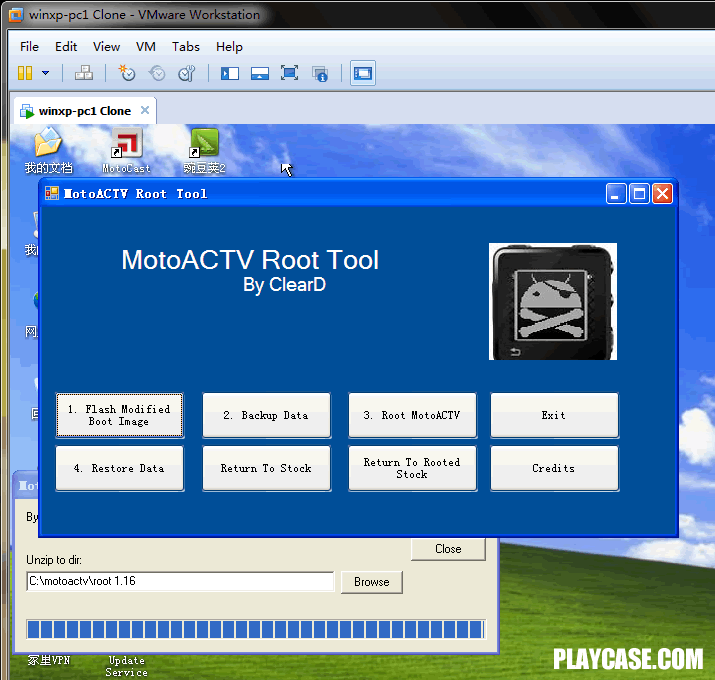Open the View menu
715x680 pixels.
106,47
